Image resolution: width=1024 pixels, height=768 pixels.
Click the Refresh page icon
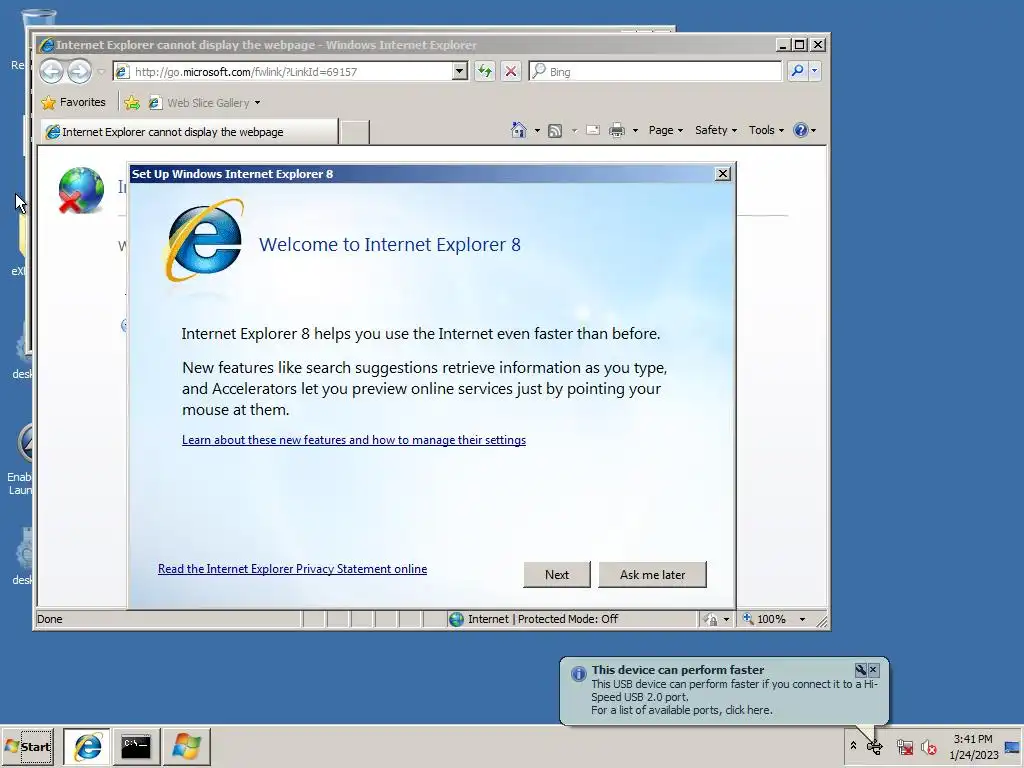tap(485, 71)
